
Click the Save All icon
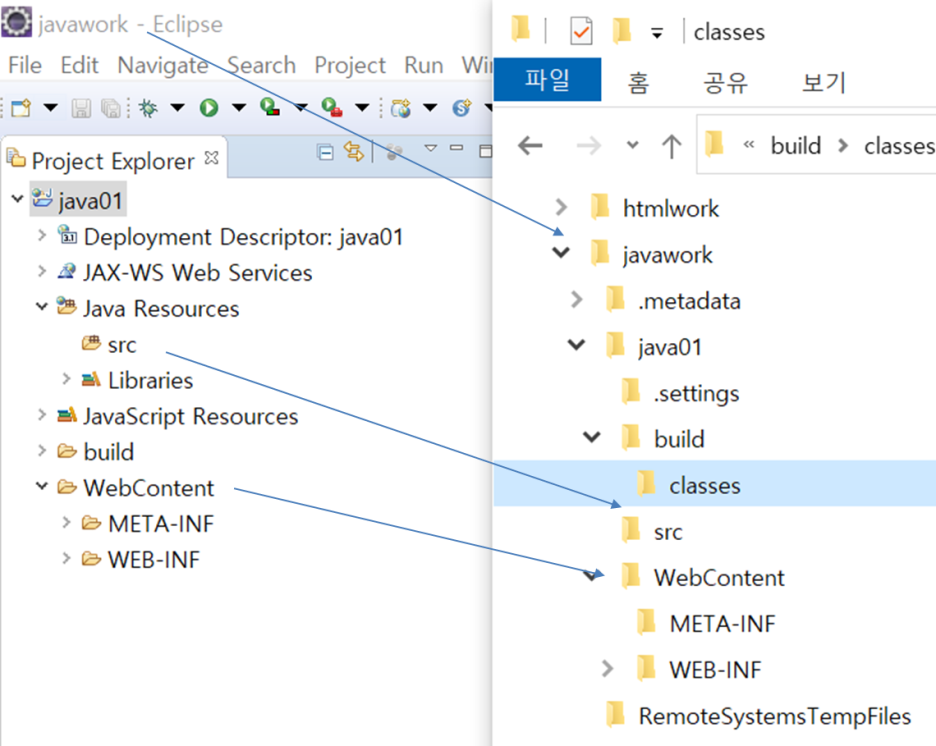click(x=111, y=108)
